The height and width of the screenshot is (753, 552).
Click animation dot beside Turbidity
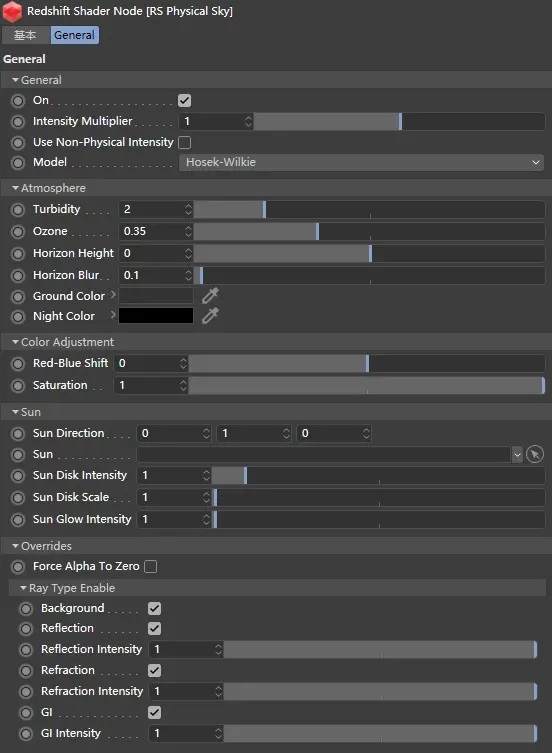tap(18, 210)
